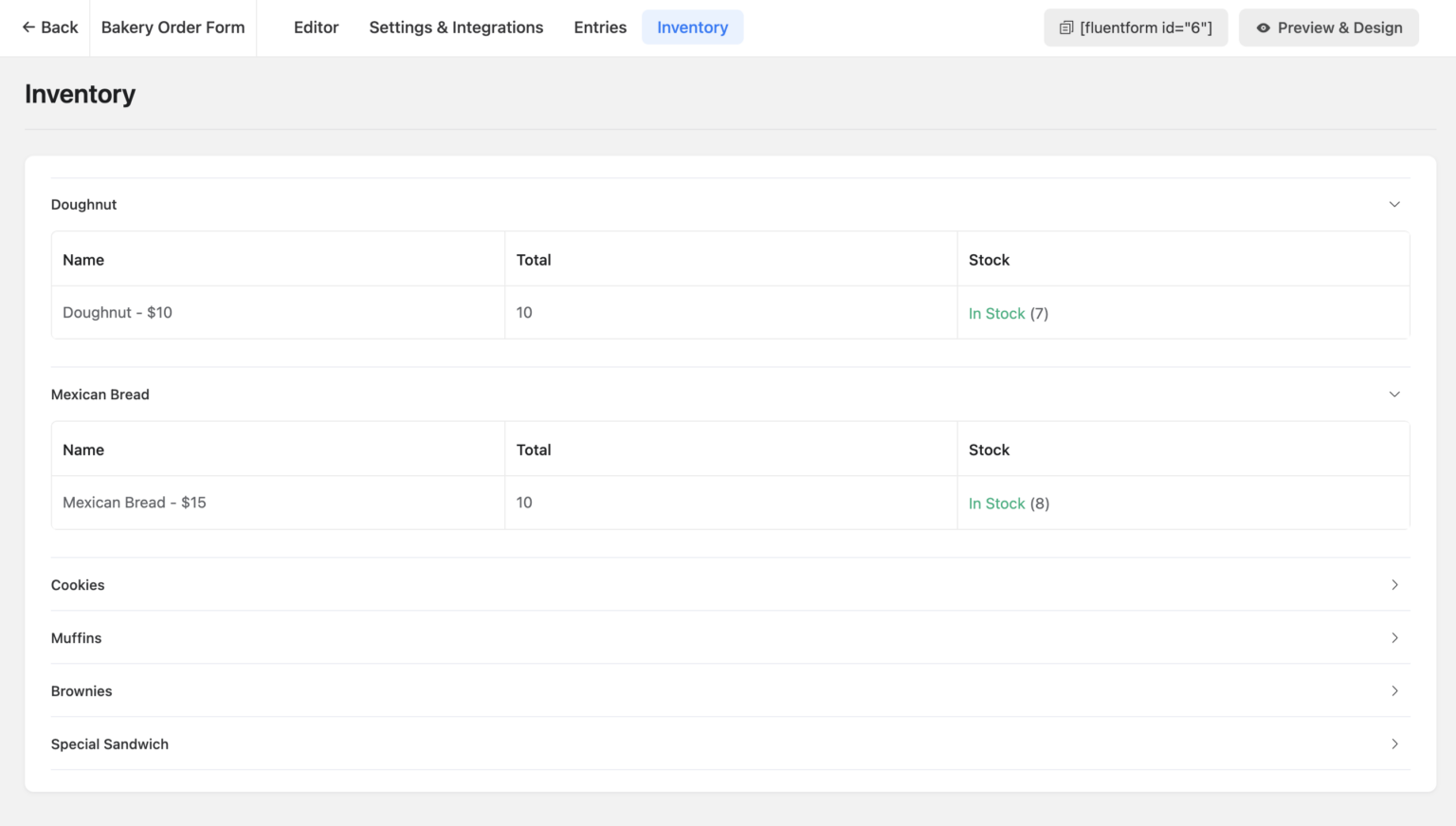Click the Name column header in Doughnut table

coord(83,260)
